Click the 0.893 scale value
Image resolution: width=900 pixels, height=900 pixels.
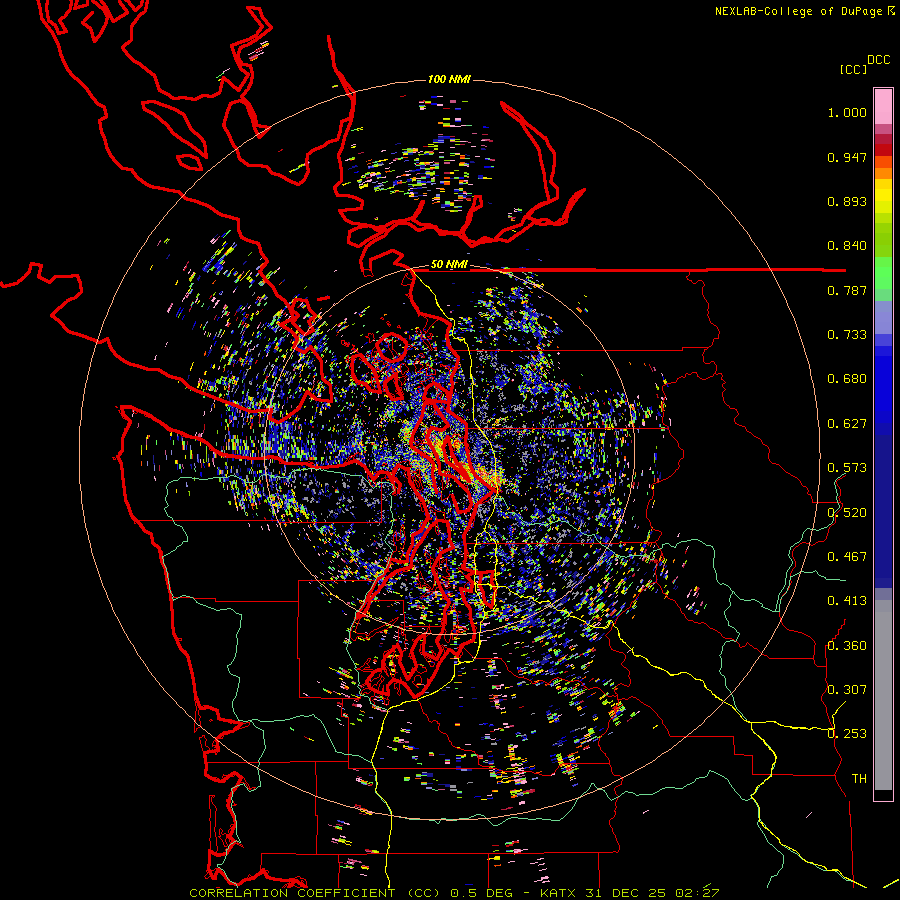[x=847, y=201]
